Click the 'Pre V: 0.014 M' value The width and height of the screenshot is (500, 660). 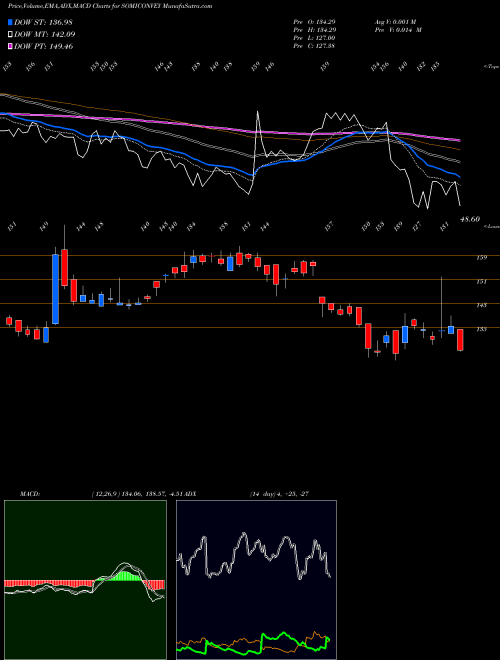[x=398, y=30]
